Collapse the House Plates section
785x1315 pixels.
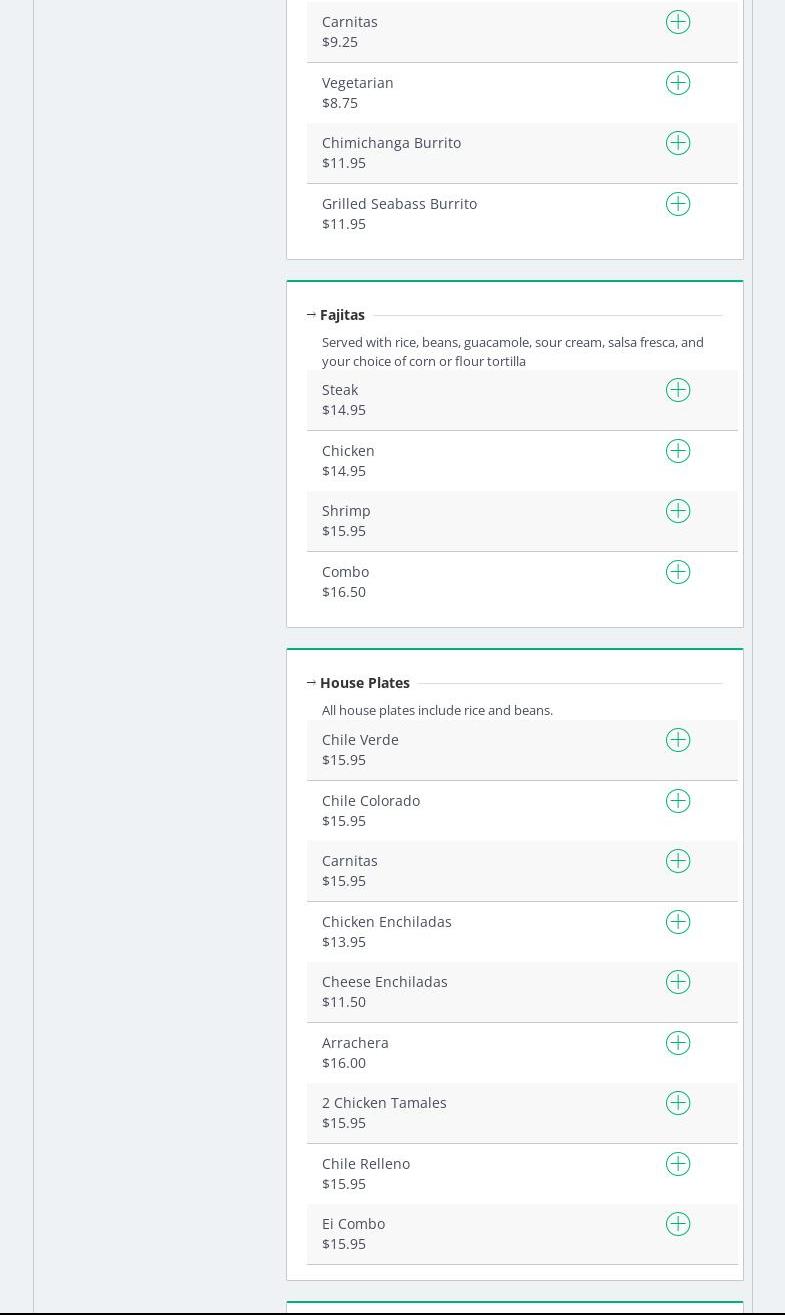(311, 683)
